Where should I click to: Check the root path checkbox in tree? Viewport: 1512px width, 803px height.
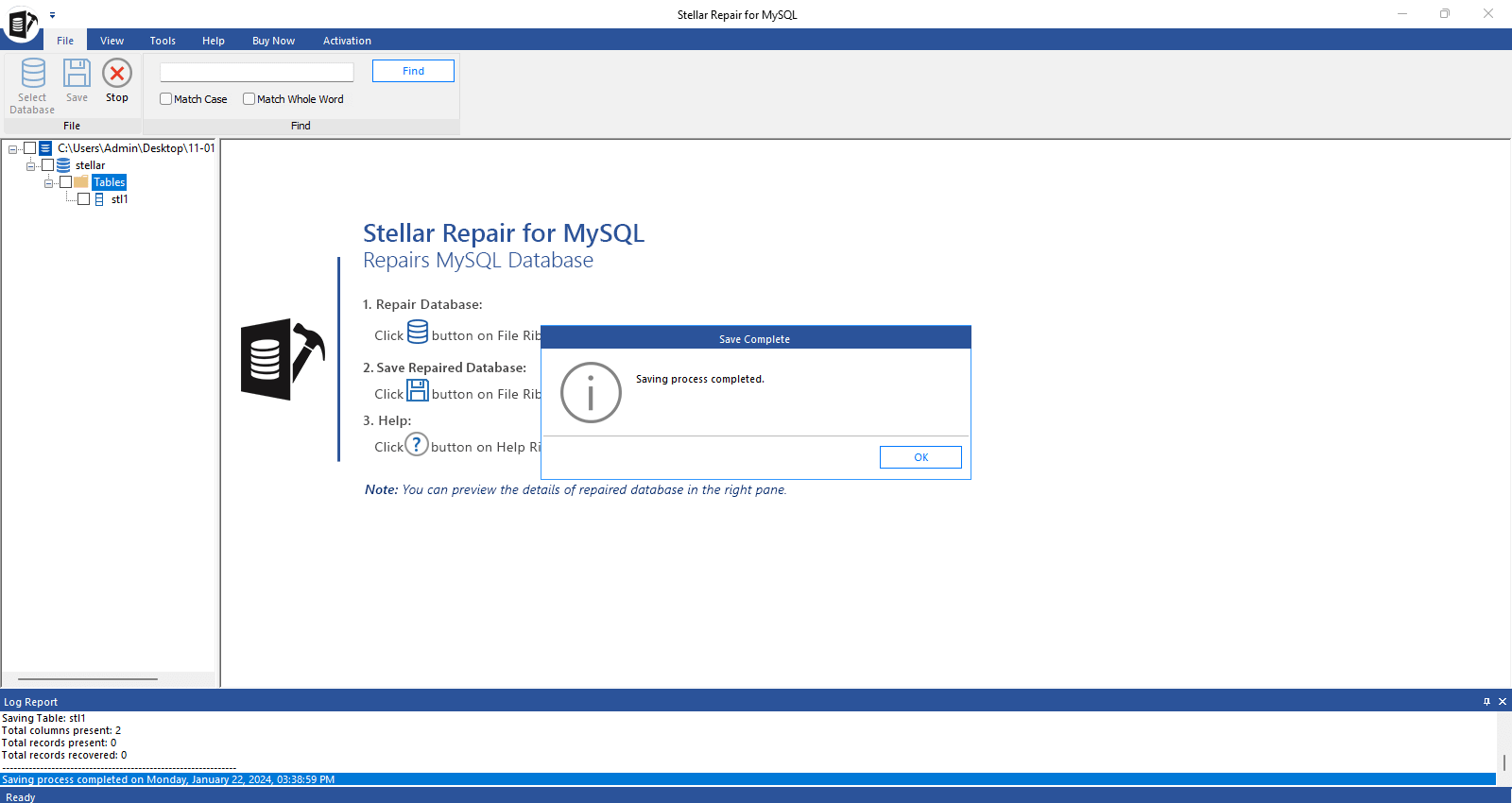tap(30, 148)
